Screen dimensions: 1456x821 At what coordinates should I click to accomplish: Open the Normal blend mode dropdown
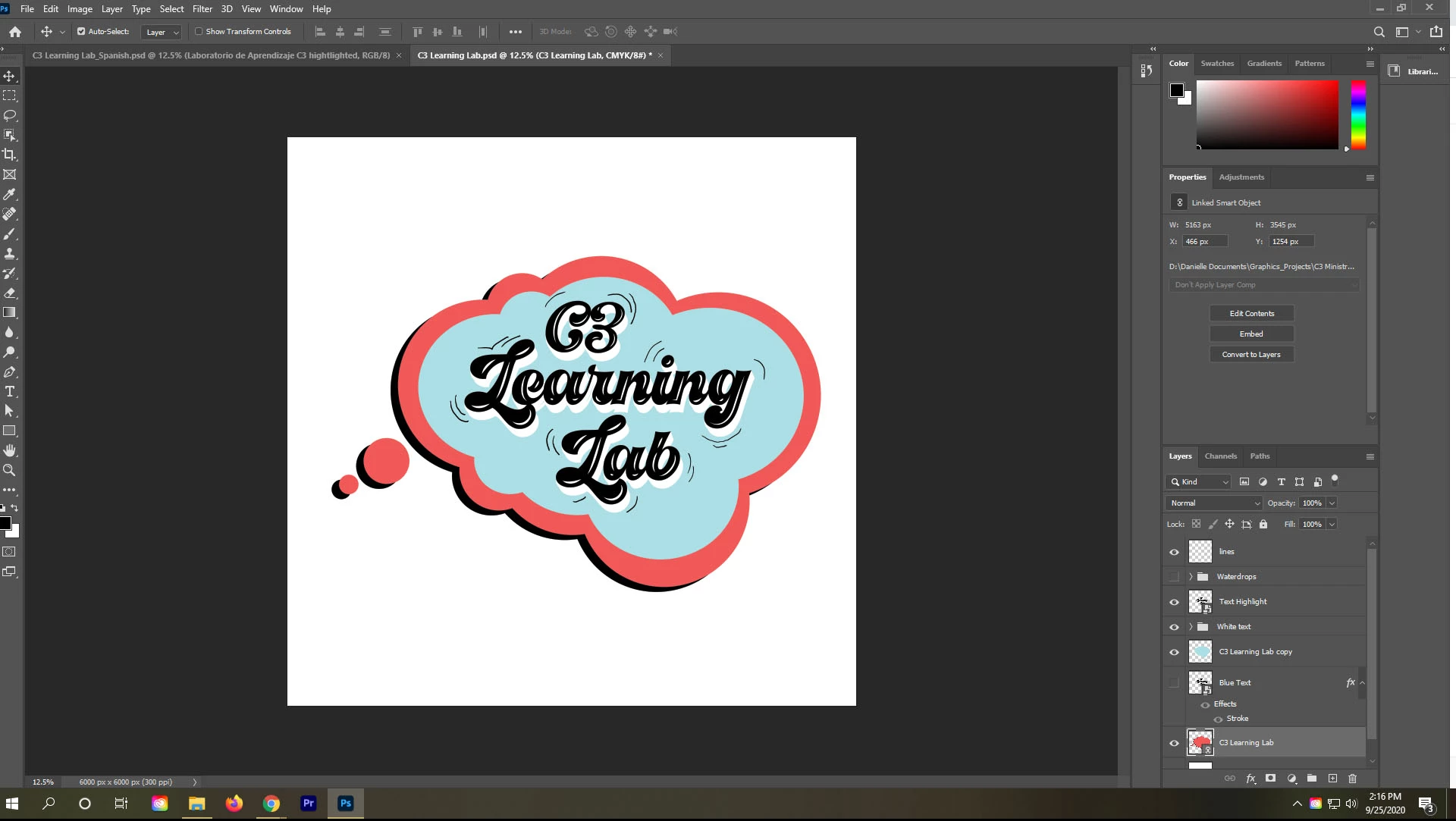[x=1214, y=503]
